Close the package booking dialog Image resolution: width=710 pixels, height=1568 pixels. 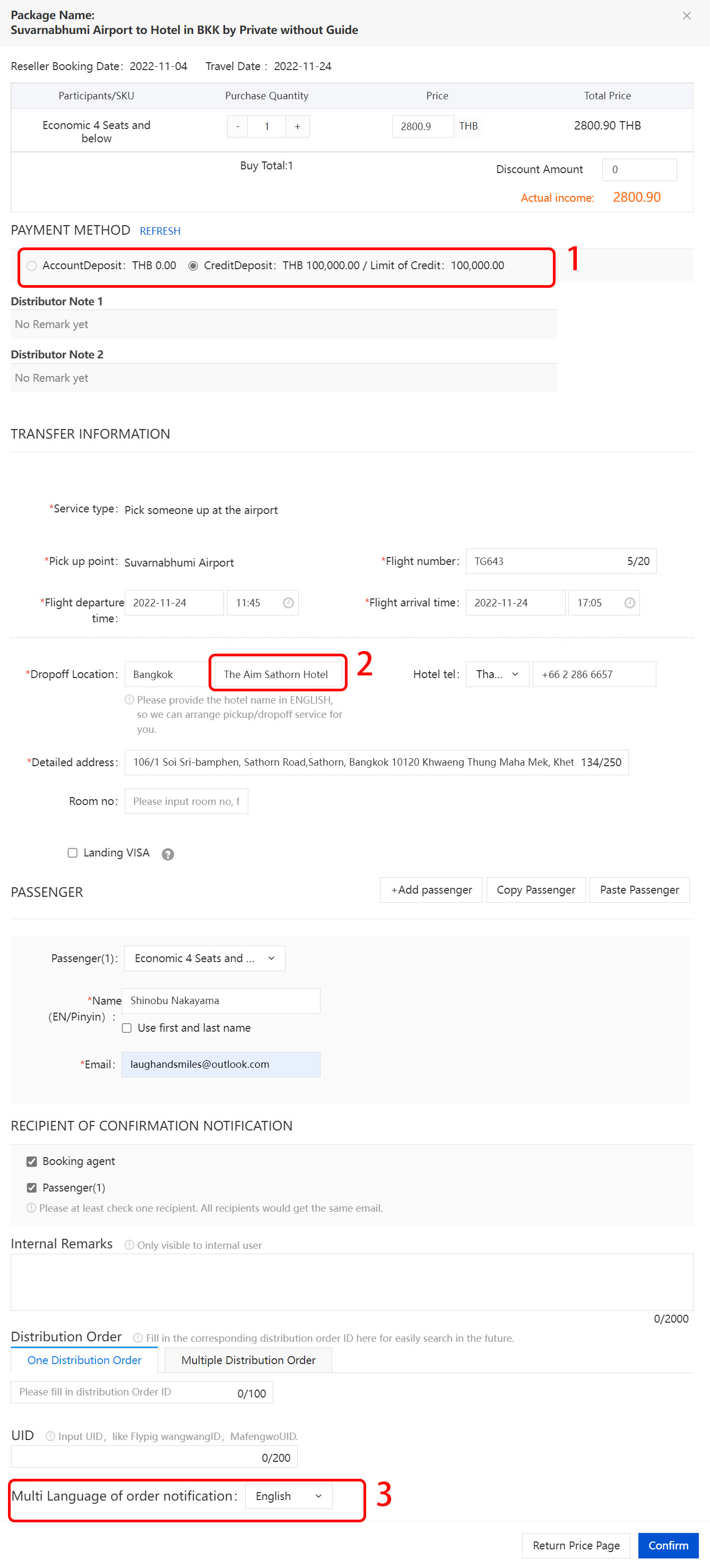click(x=686, y=16)
